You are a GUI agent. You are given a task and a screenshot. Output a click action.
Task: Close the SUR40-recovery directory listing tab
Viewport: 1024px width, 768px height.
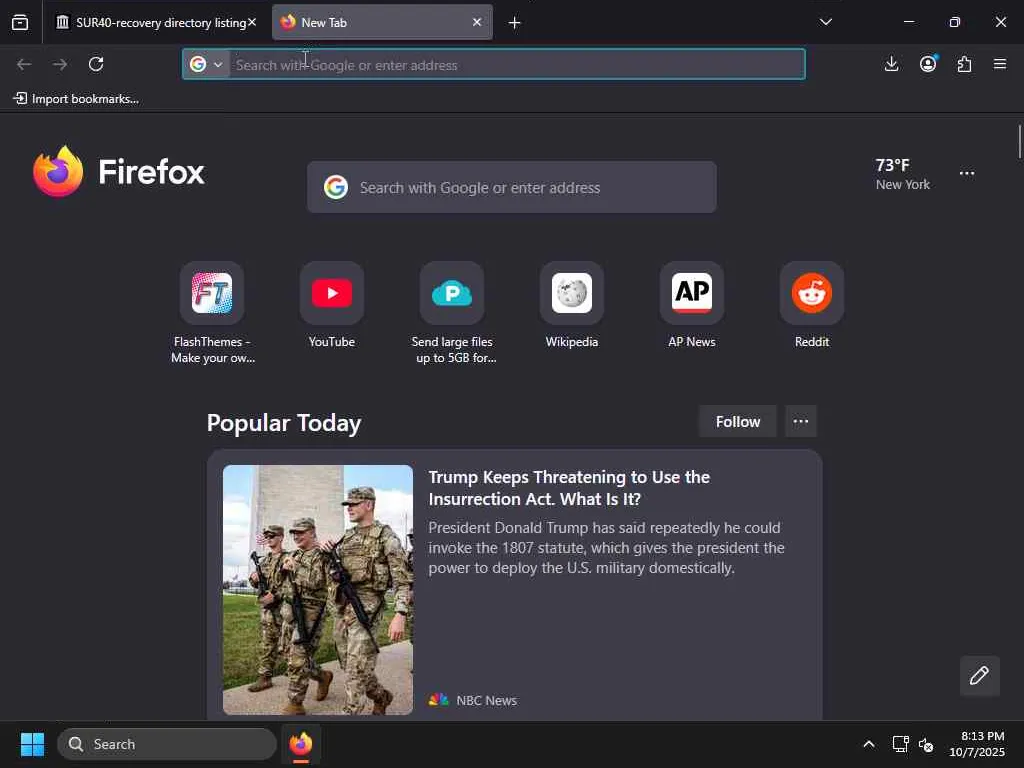(x=251, y=22)
